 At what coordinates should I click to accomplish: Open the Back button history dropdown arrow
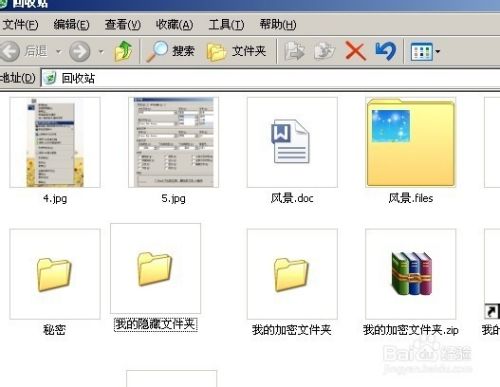click(59, 52)
